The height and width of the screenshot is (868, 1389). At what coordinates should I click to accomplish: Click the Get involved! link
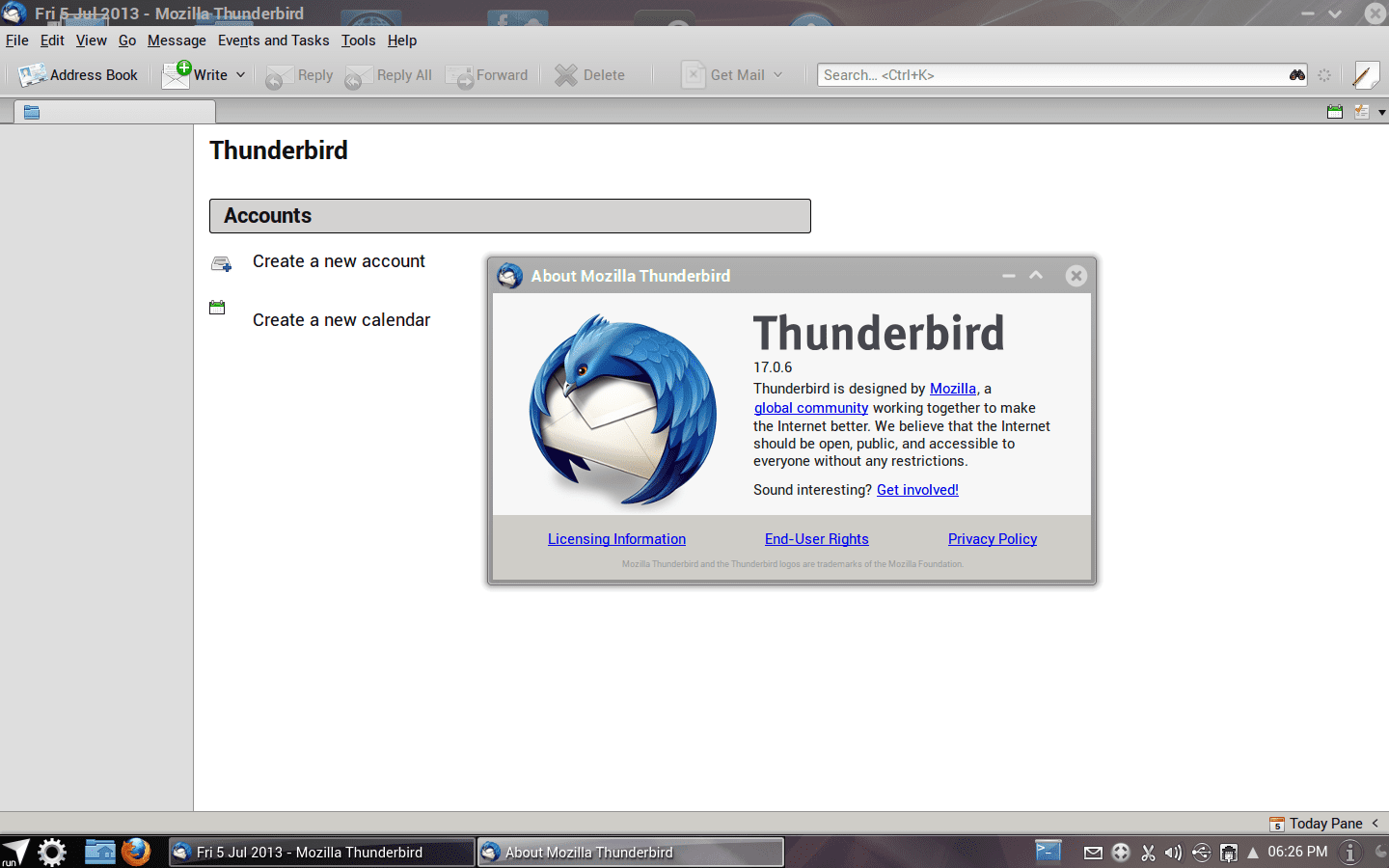pos(917,490)
